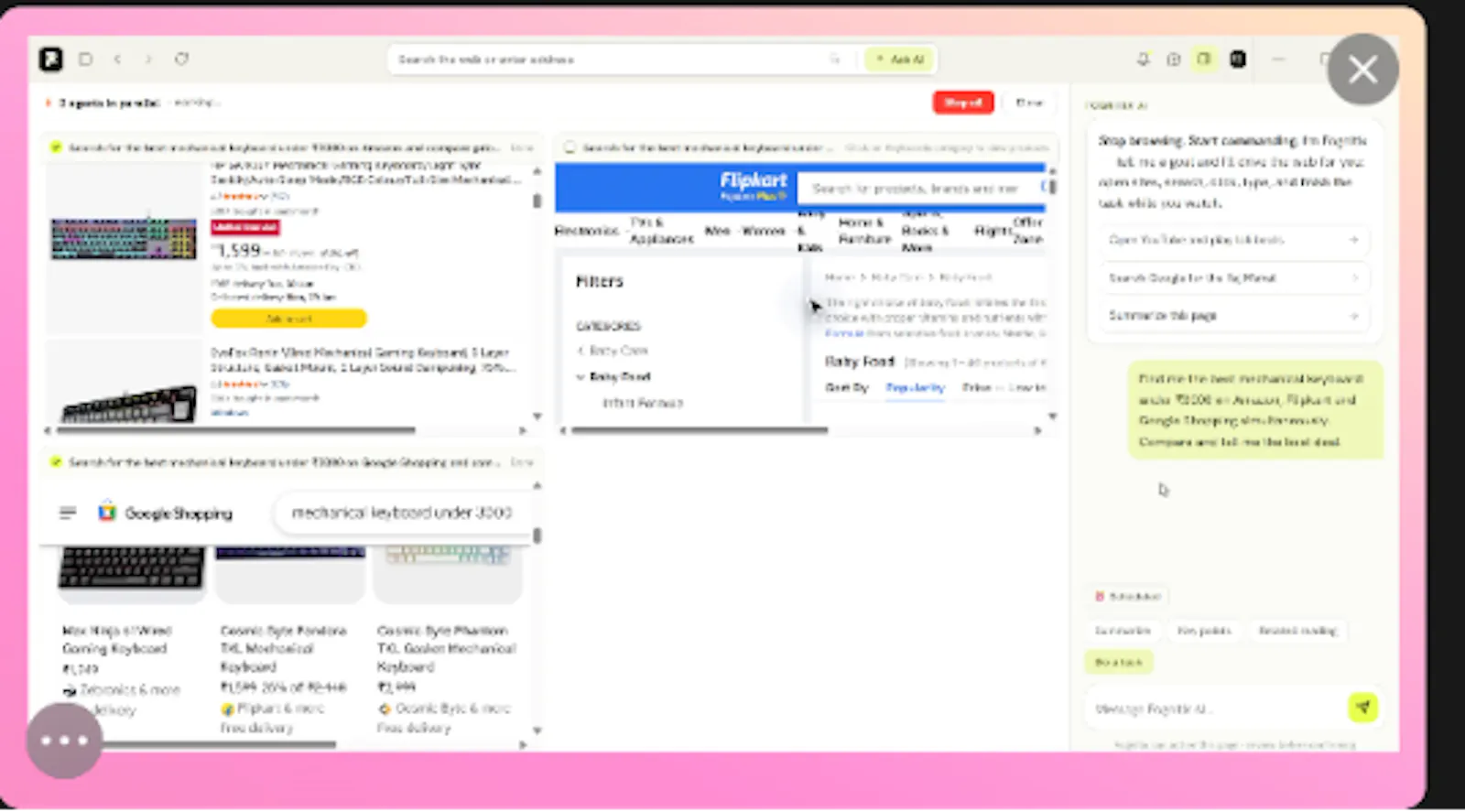Go back with the left arrow

coord(118,60)
